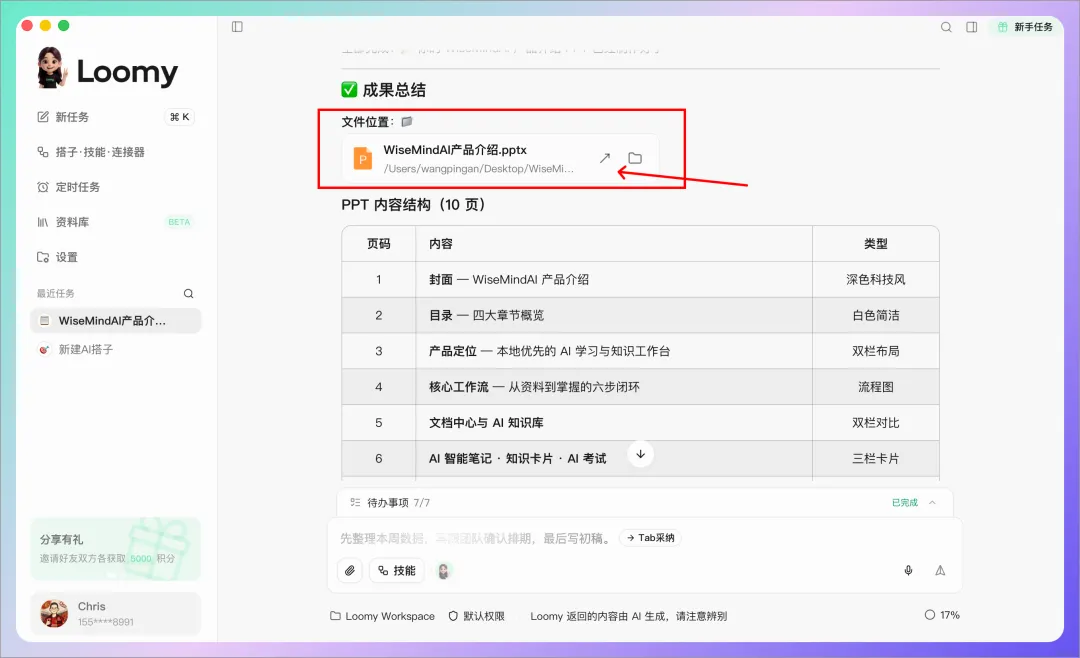The width and height of the screenshot is (1080, 658).
Task: Start voice input with microphone icon
Action: coord(908,570)
